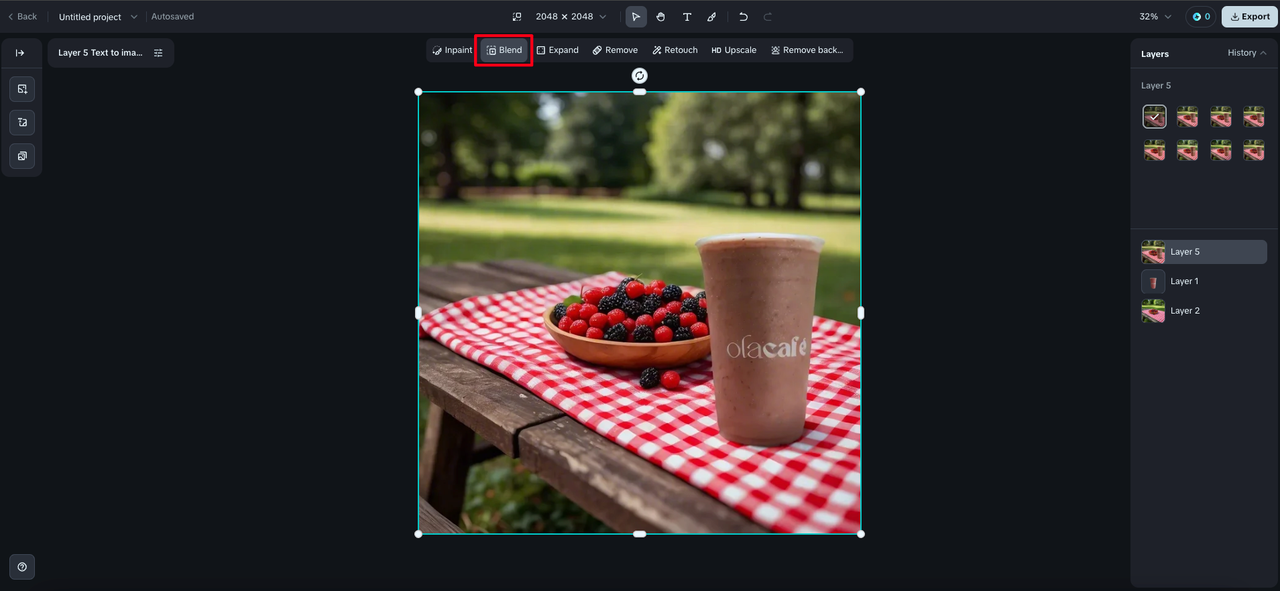Click the Layer 1 cup thumbnail
This screenshot has height=591, width=1280.
click(x=1153, y=281)
